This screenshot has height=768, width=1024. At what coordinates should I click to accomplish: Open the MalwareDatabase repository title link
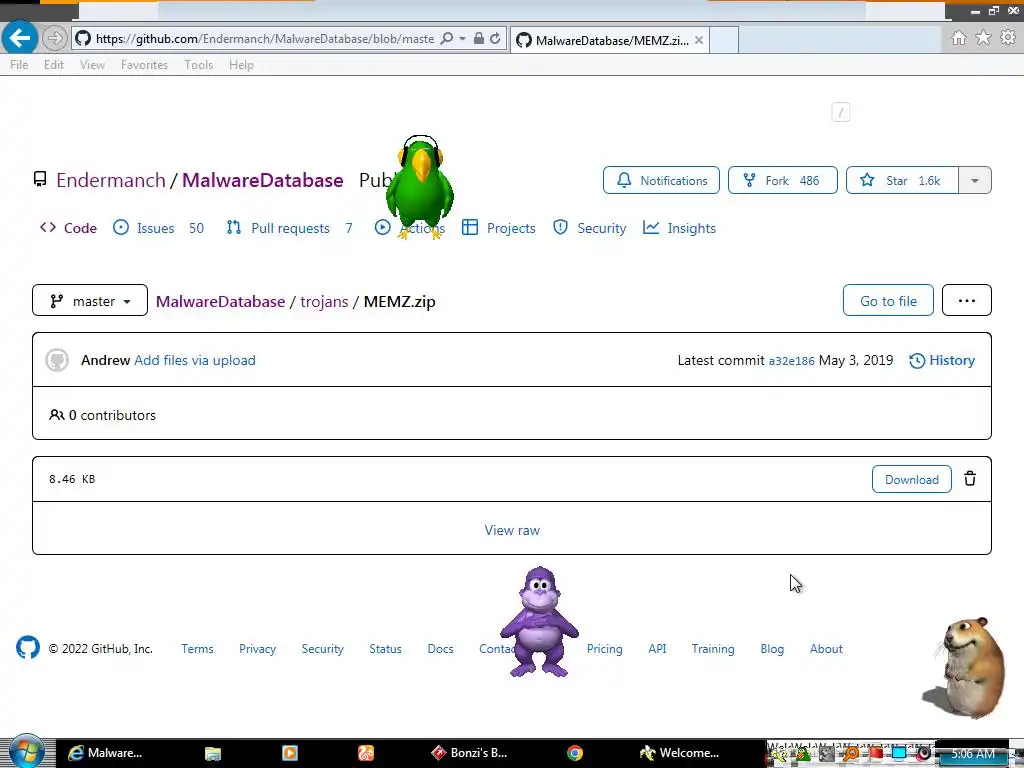pyautogui.click(x=263, y=180)
